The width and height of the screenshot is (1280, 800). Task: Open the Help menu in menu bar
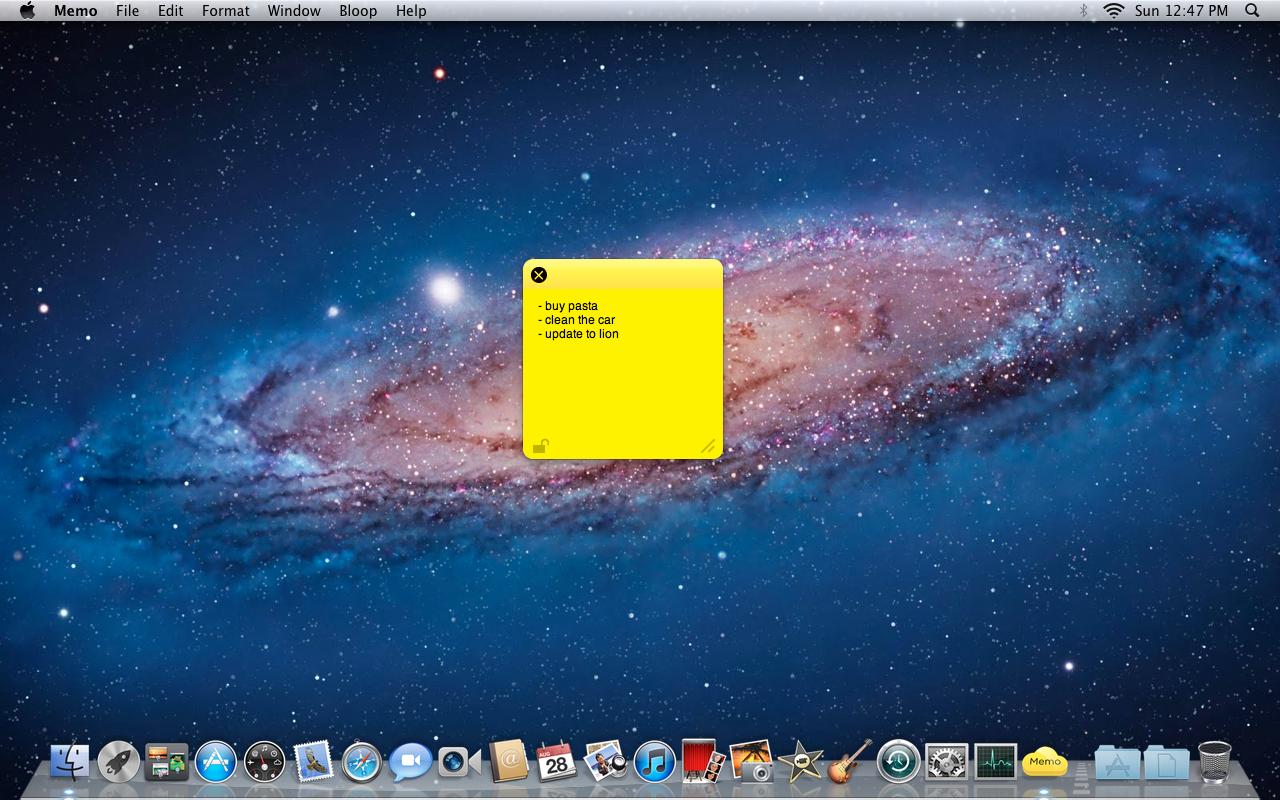pyautogui.click(x=411, y=11)
